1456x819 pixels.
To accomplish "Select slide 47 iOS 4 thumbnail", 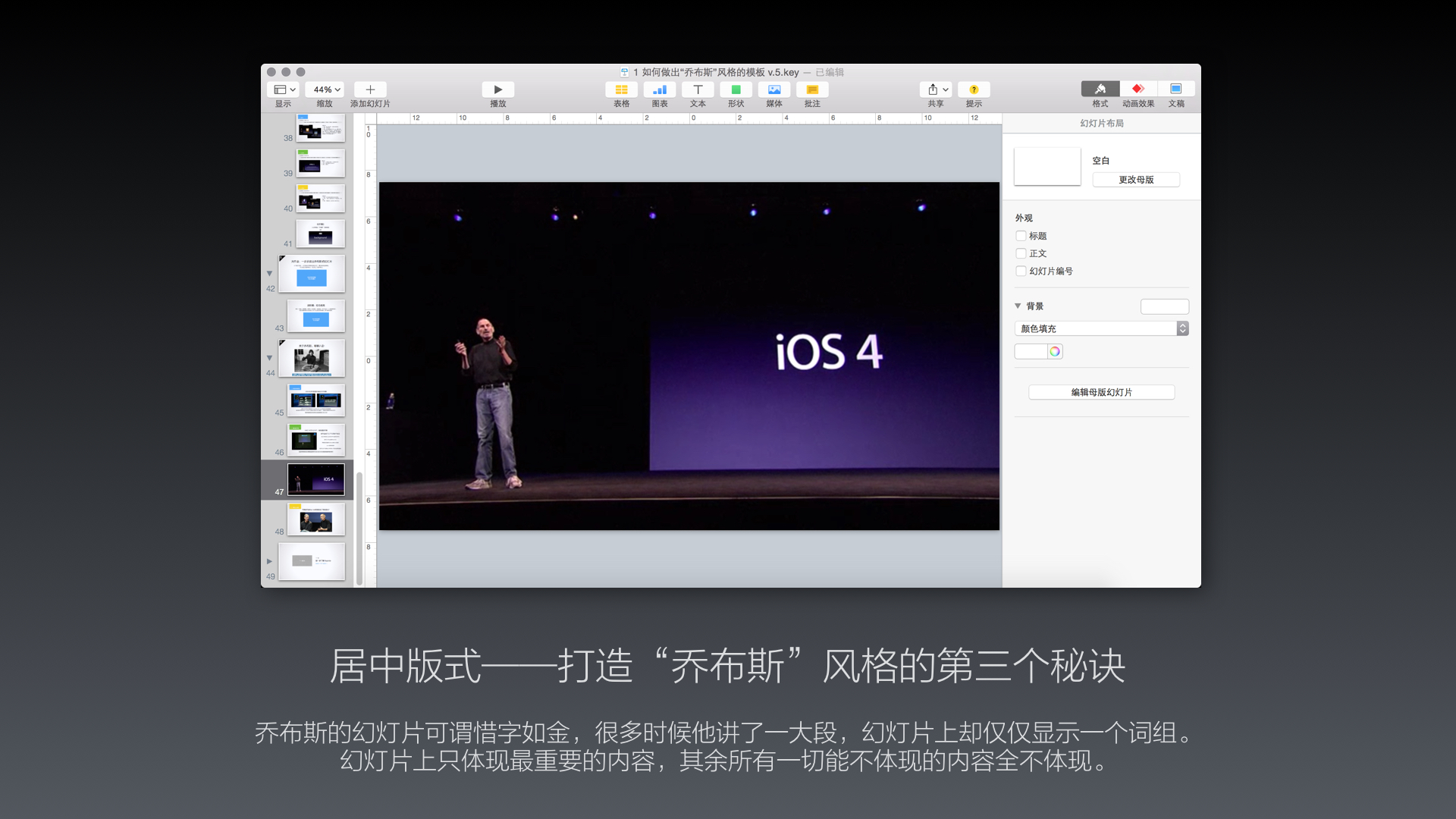I will (316, 479).
